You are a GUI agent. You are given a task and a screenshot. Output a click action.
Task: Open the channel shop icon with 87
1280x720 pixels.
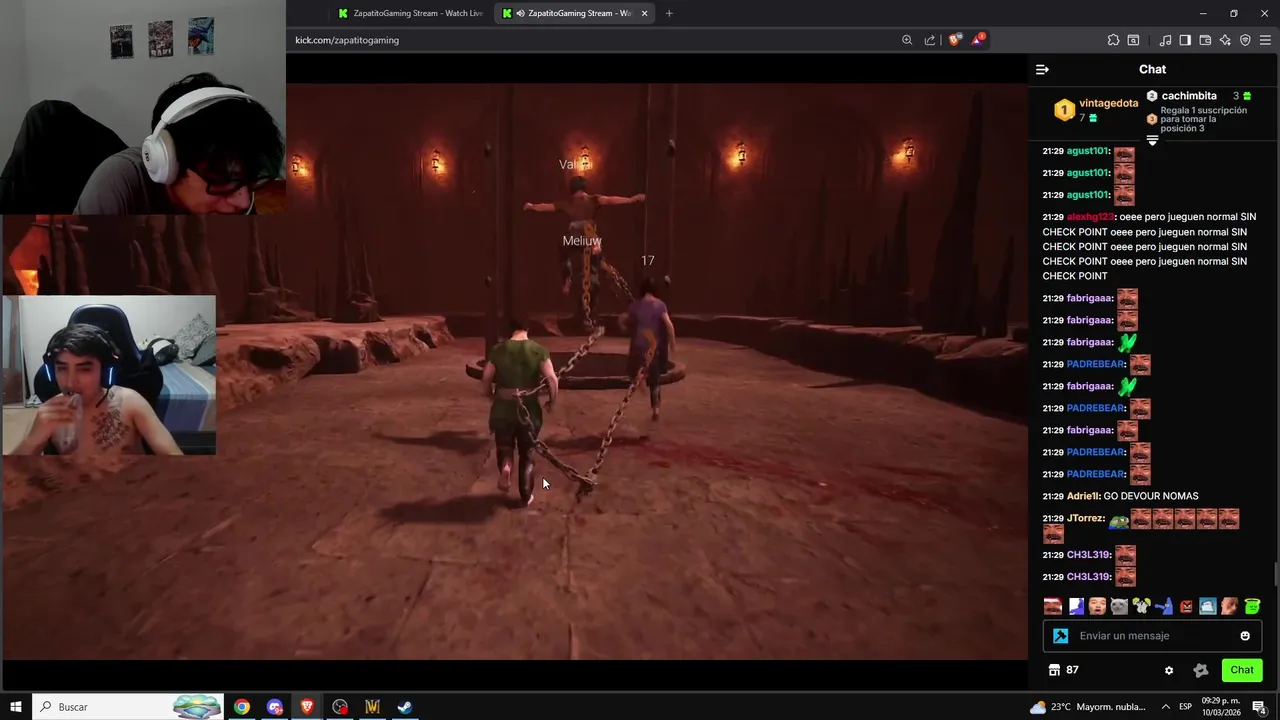[x=1063, y=670]
